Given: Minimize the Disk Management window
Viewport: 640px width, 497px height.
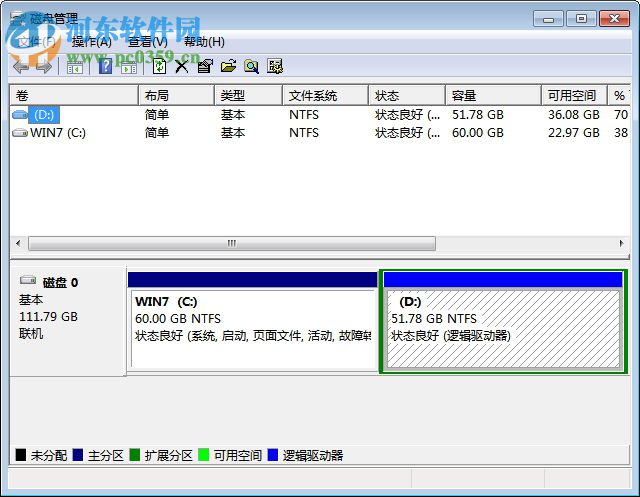Looking at the screenshot, I should pyautogui.click(x=548, y=19).
